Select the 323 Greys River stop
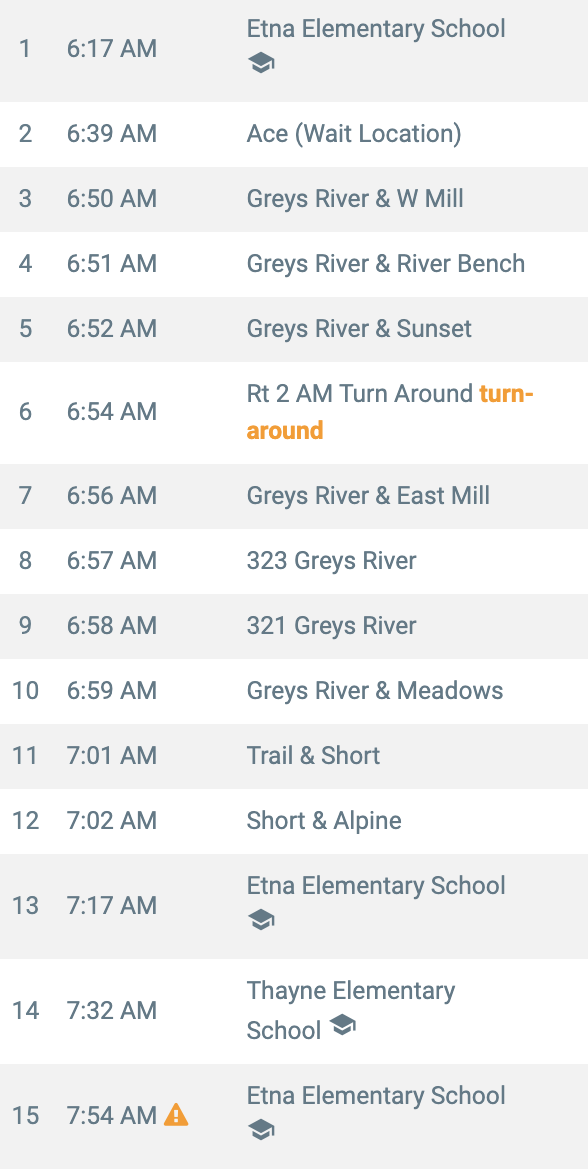588x1172 pixels. pos(294,561)
